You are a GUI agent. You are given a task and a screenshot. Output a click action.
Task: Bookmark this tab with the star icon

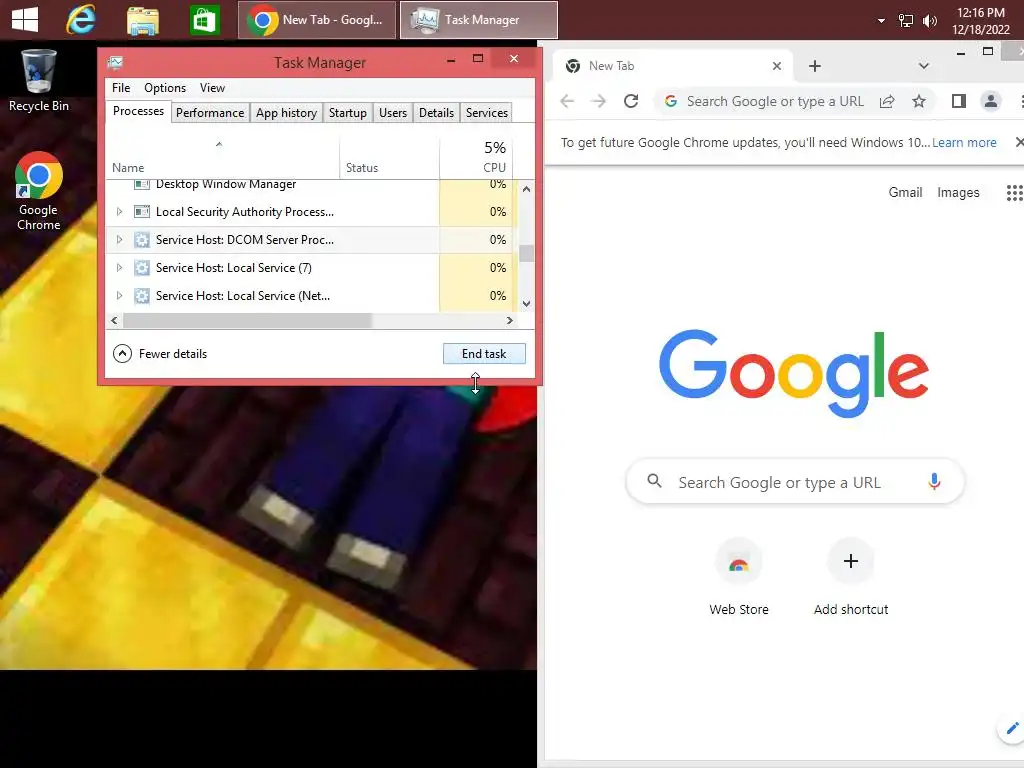pos(919,101)
